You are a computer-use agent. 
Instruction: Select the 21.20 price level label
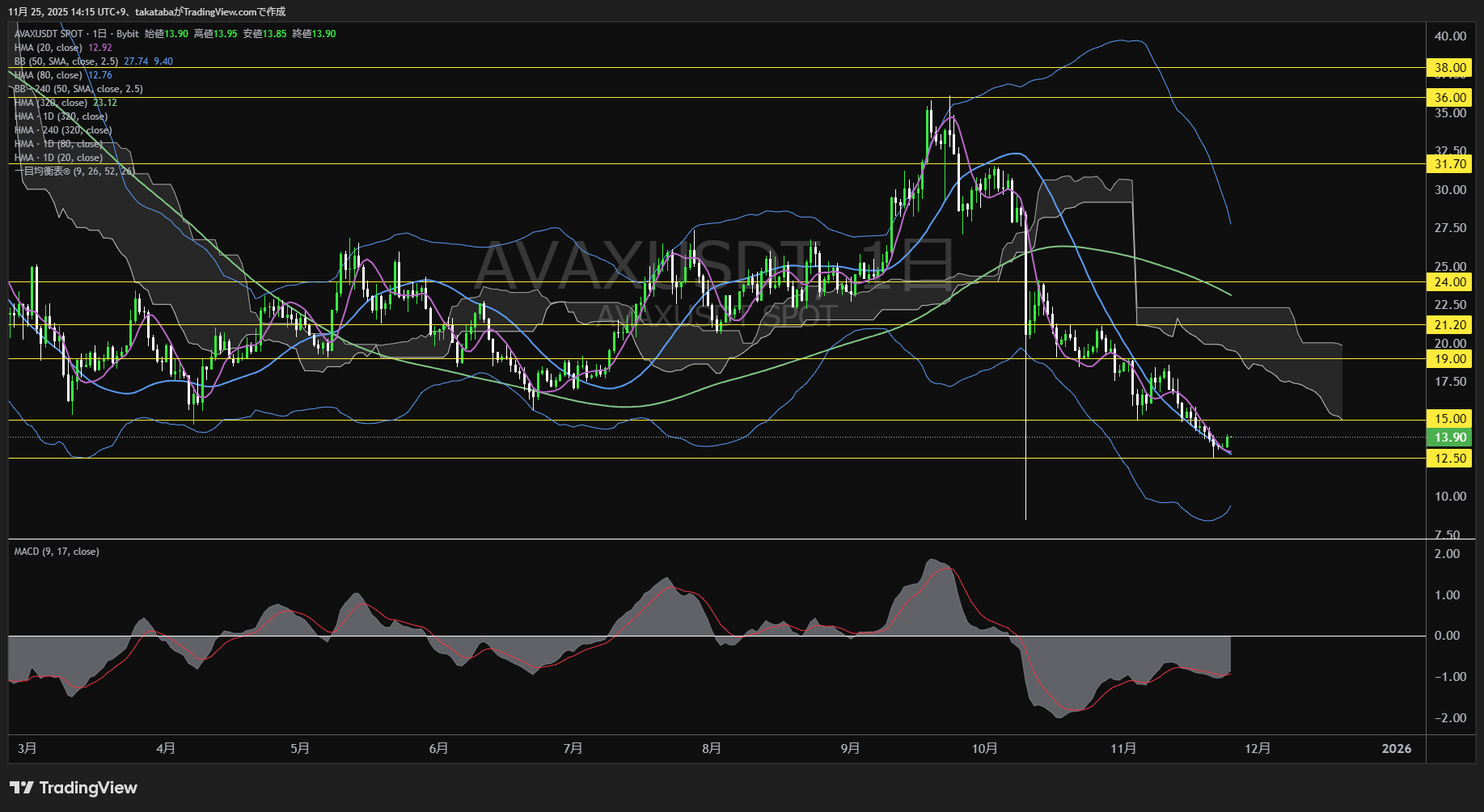pos(1450,325)
